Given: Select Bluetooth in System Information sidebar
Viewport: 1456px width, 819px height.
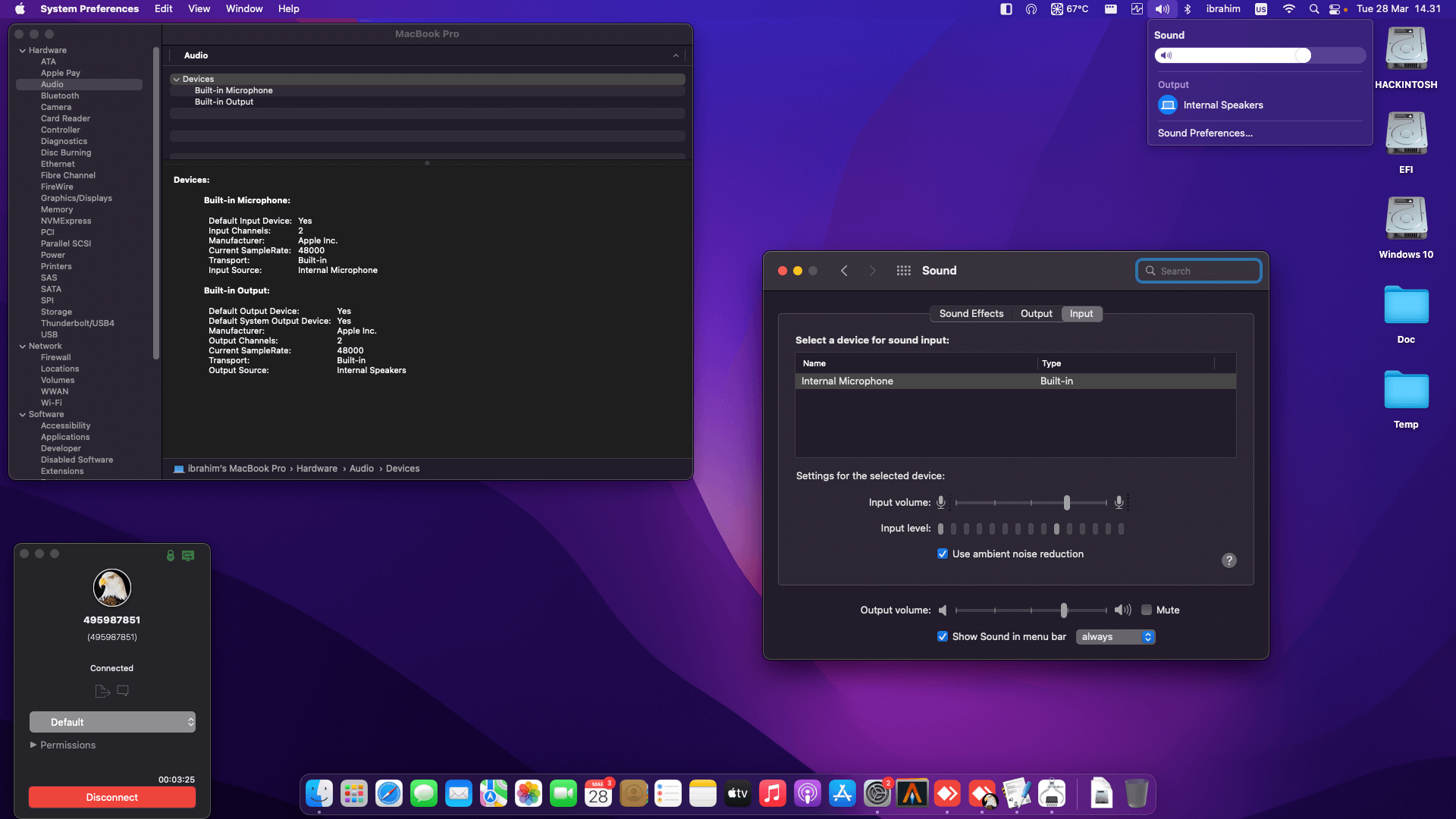Looking at the screenshot, I should click(x=60, y=96).
